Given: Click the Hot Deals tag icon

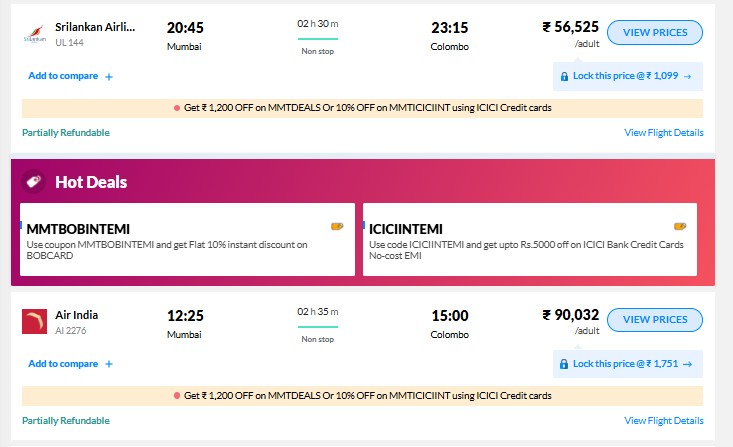Looking at the screenshot, I should click(x=34, y=181).
